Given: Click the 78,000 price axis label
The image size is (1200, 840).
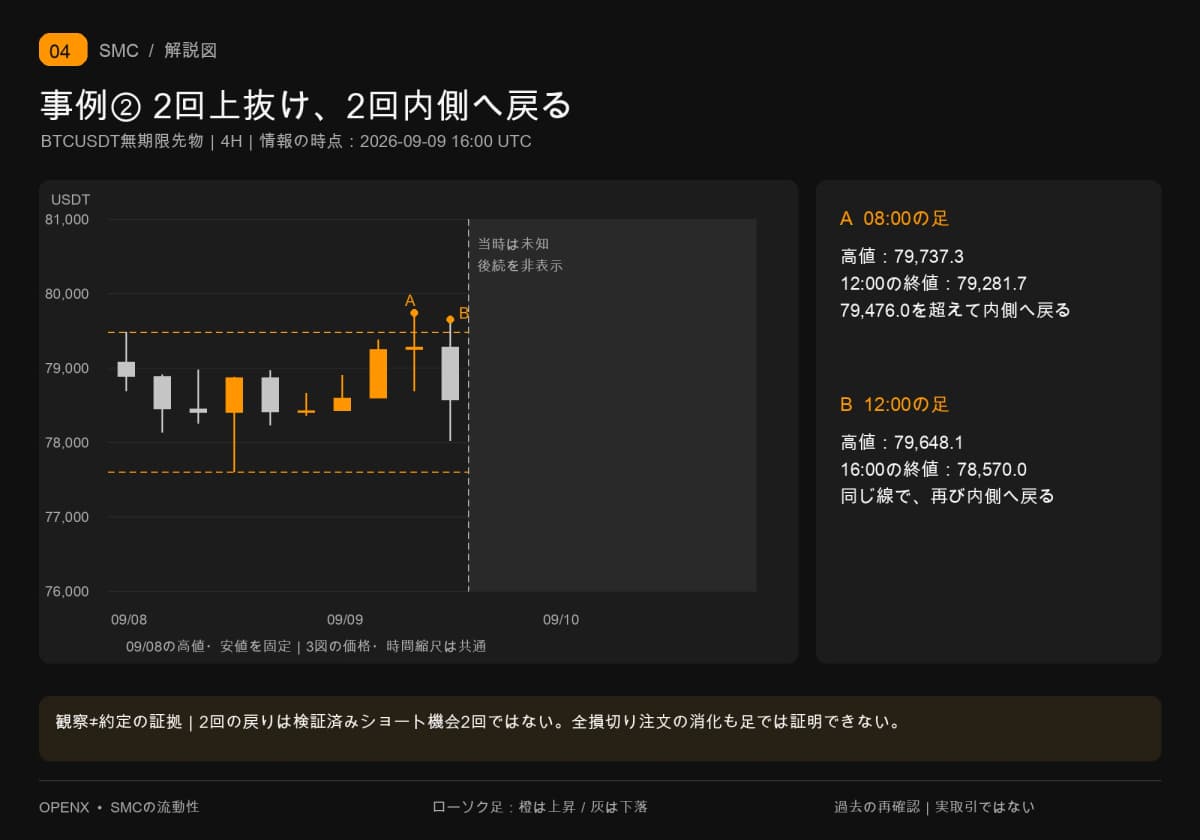Looking at the screenshot, I should pos(68,443).
